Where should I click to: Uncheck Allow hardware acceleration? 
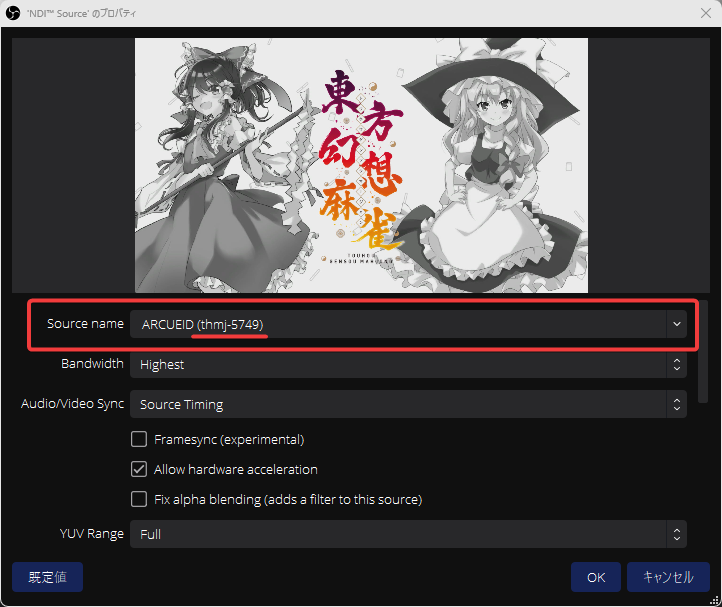pyautogui.click(x=139, y=469)
